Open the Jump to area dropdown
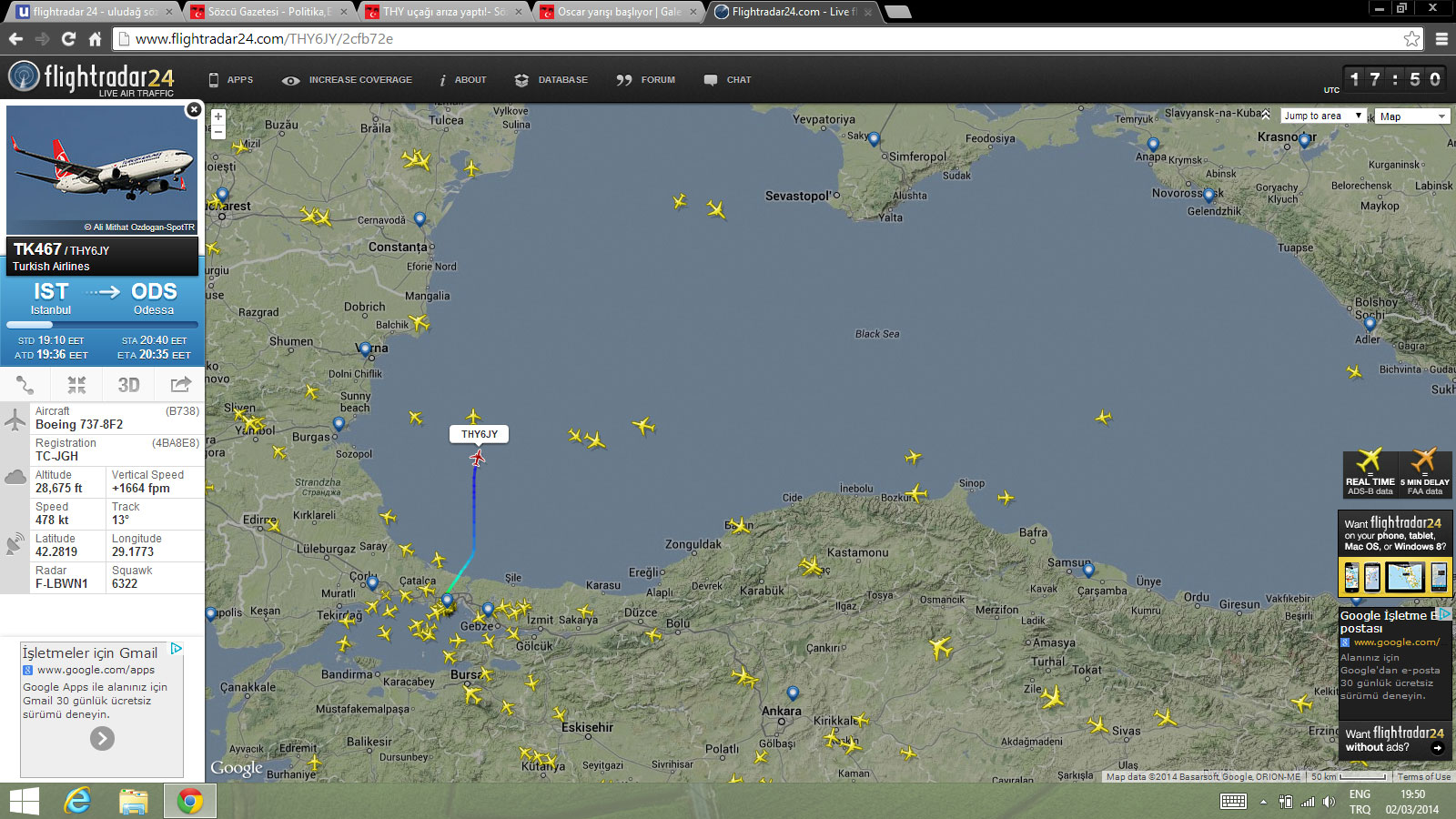Image resolution: width=1456 pixels, height=819 pixels. (1322, 116)
